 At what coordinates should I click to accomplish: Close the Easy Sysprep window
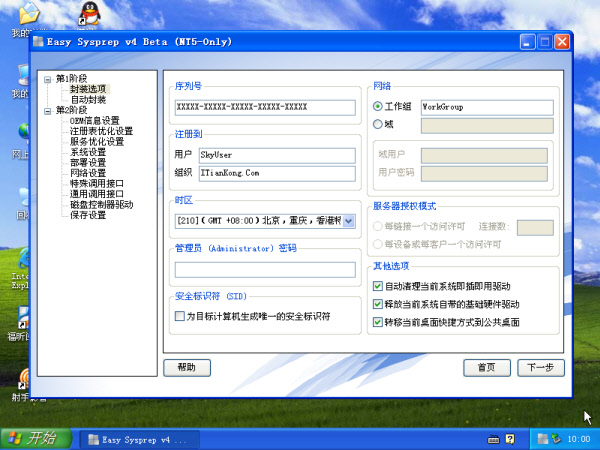(562, 42)
